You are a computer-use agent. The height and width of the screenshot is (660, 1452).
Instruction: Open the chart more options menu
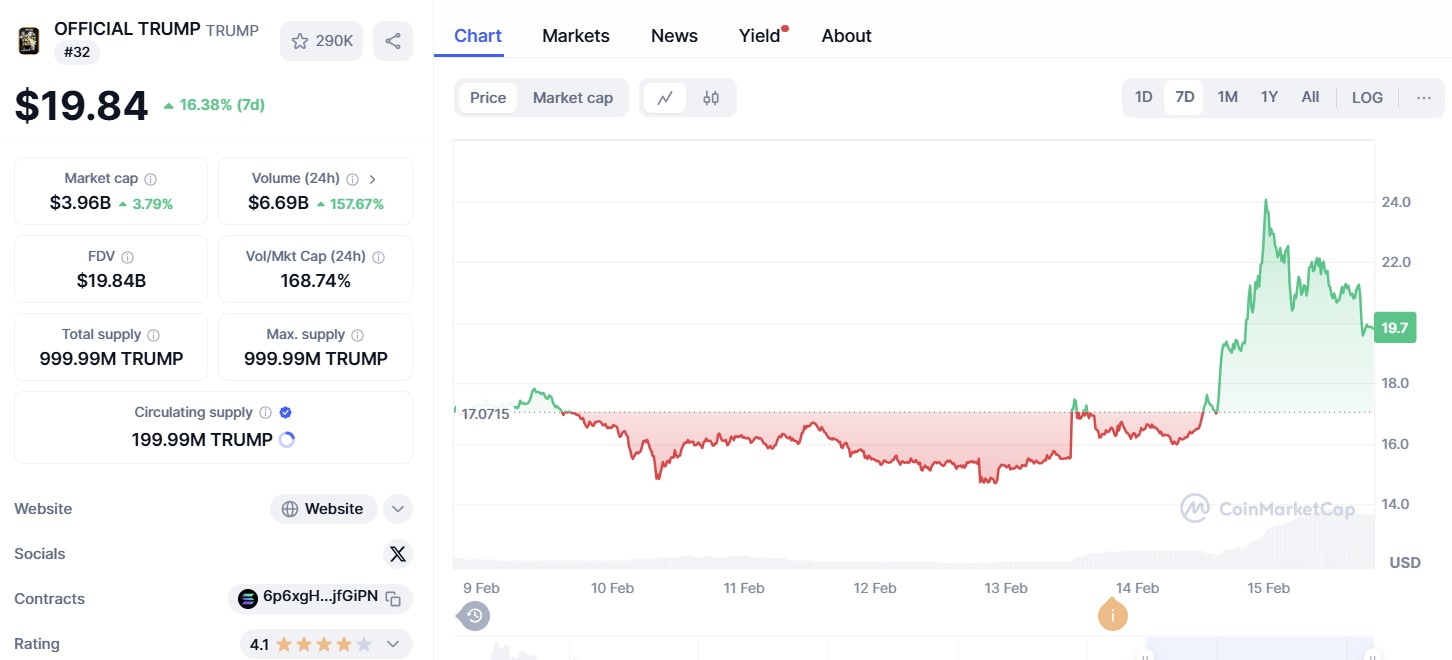(x=1424, y=98)
